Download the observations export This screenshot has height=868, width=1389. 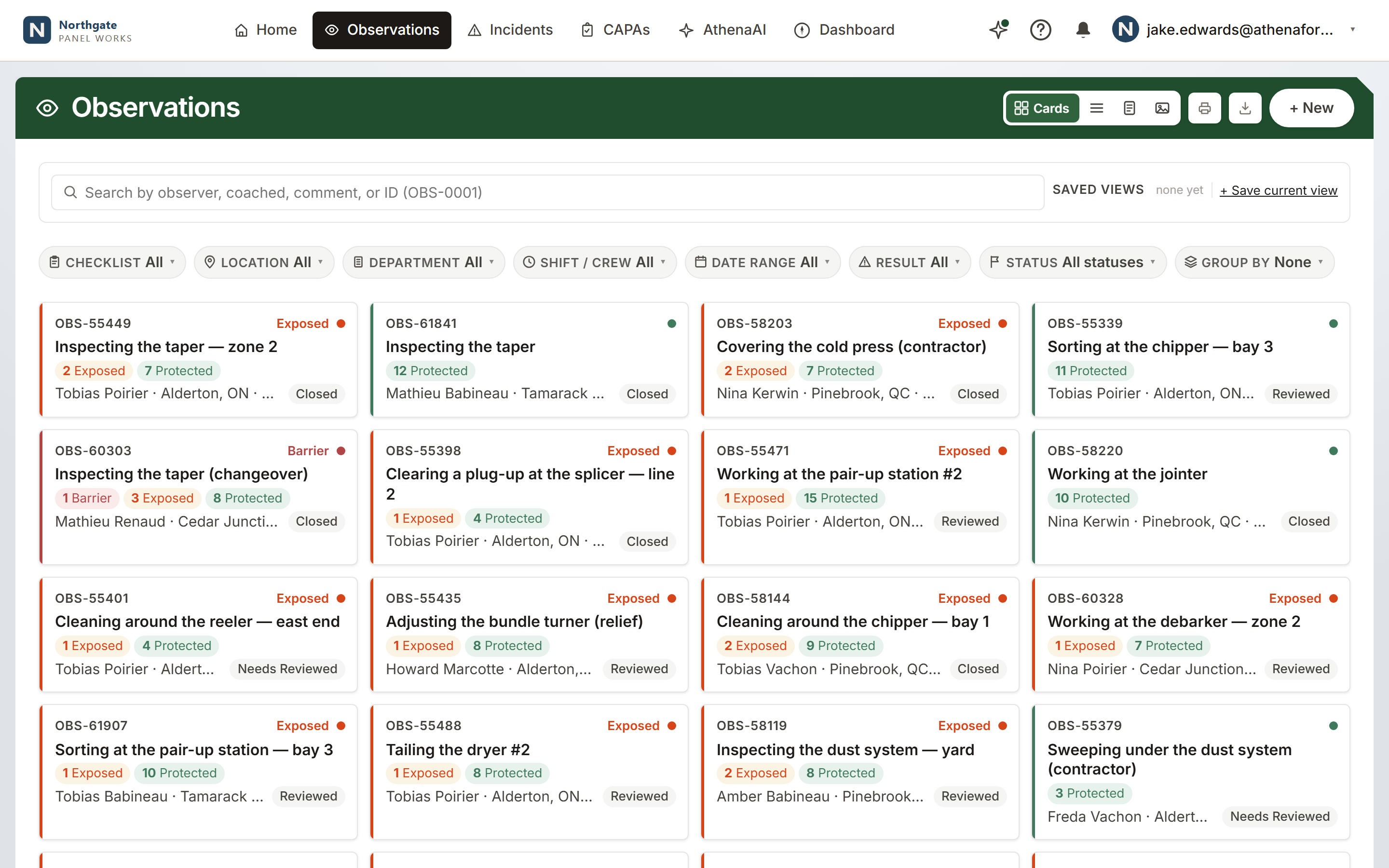coord(1245,108)
